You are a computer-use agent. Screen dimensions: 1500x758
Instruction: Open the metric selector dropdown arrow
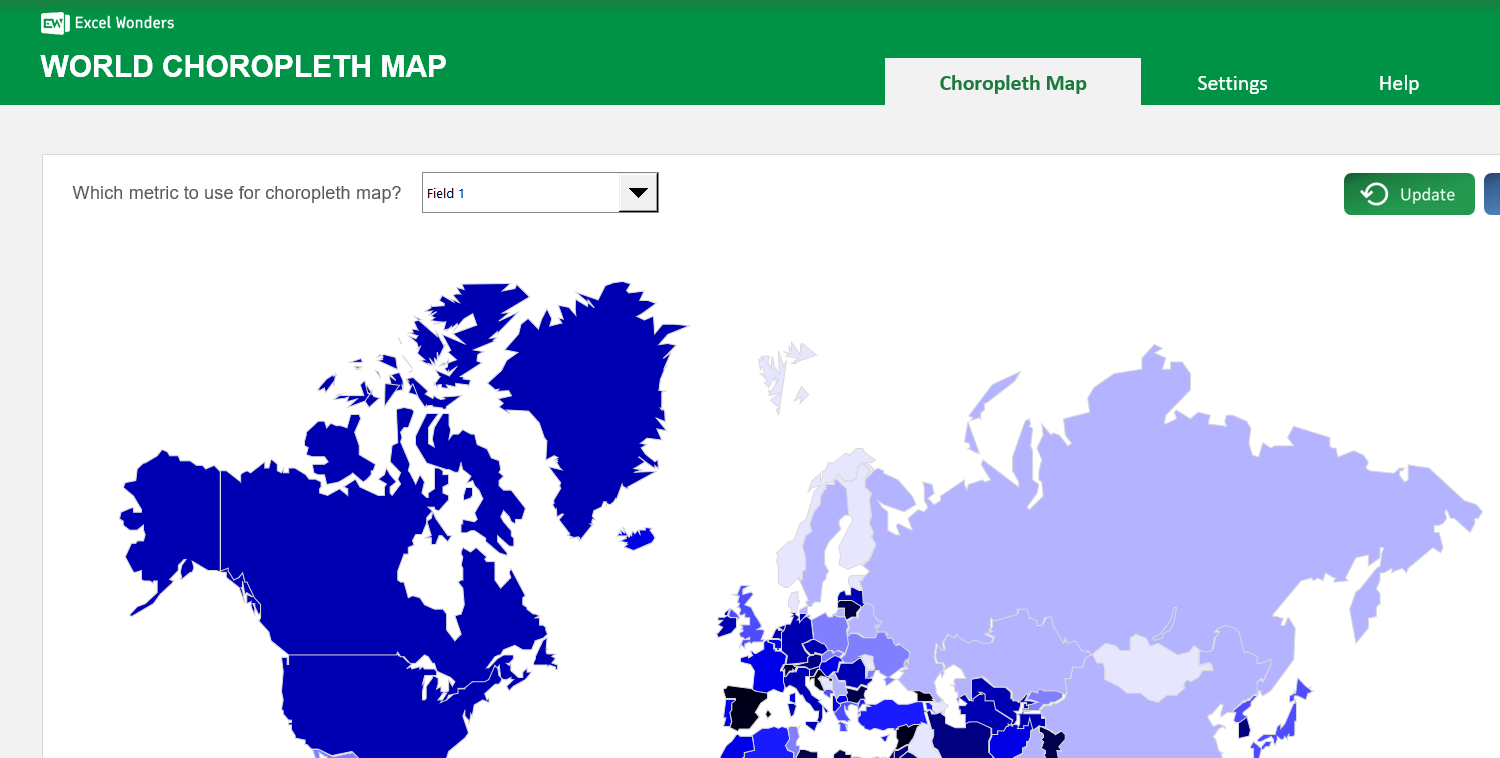click(x=638, y=192)
